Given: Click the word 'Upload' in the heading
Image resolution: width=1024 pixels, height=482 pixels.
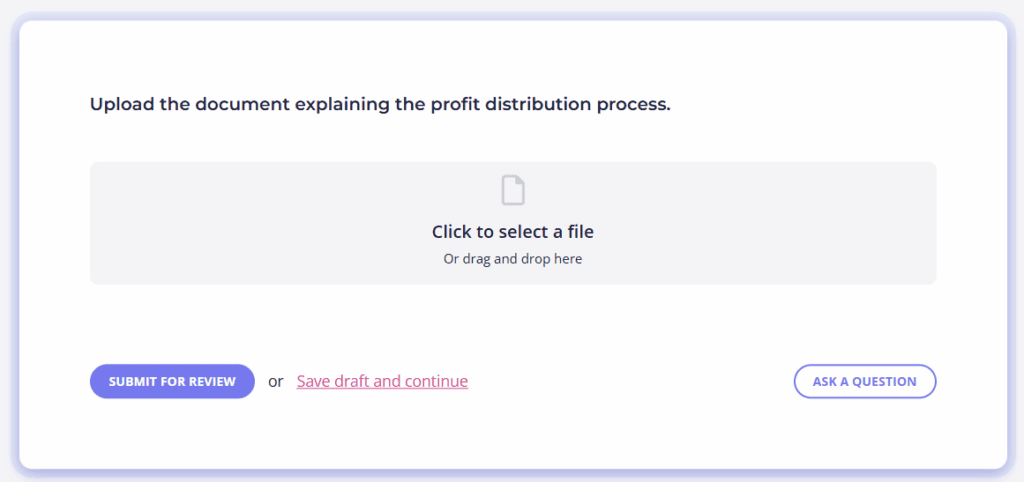Looking at the screenshot, I should tap(122, 104).
